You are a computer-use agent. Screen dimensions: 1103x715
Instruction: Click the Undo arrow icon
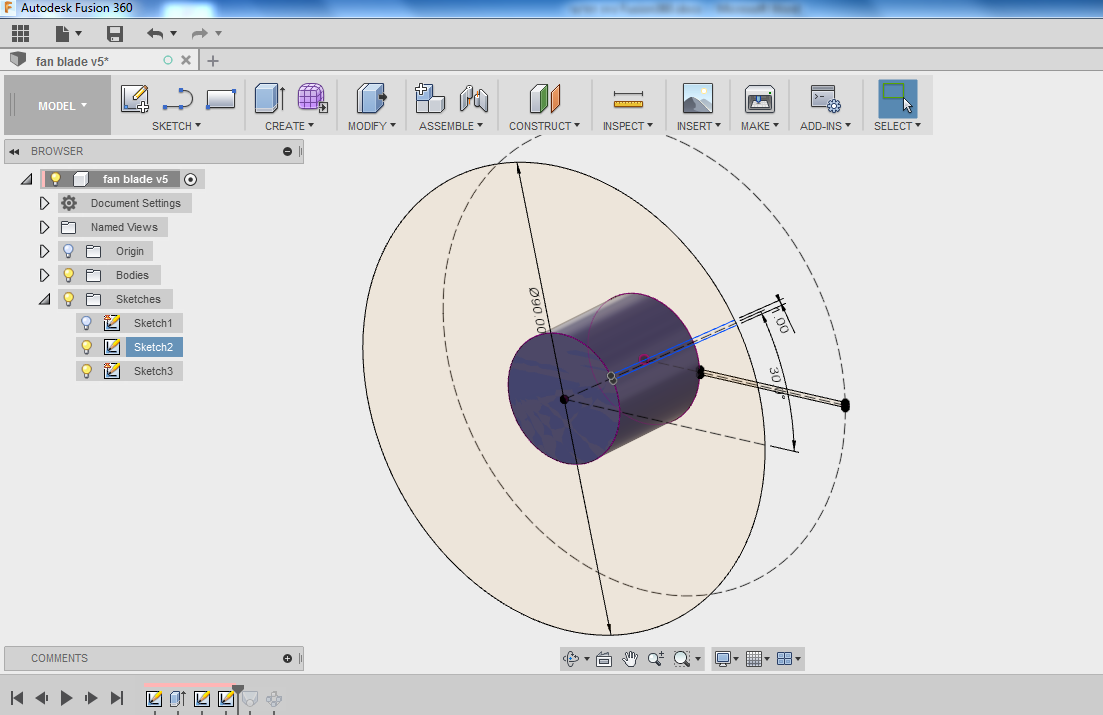point(155,33)
